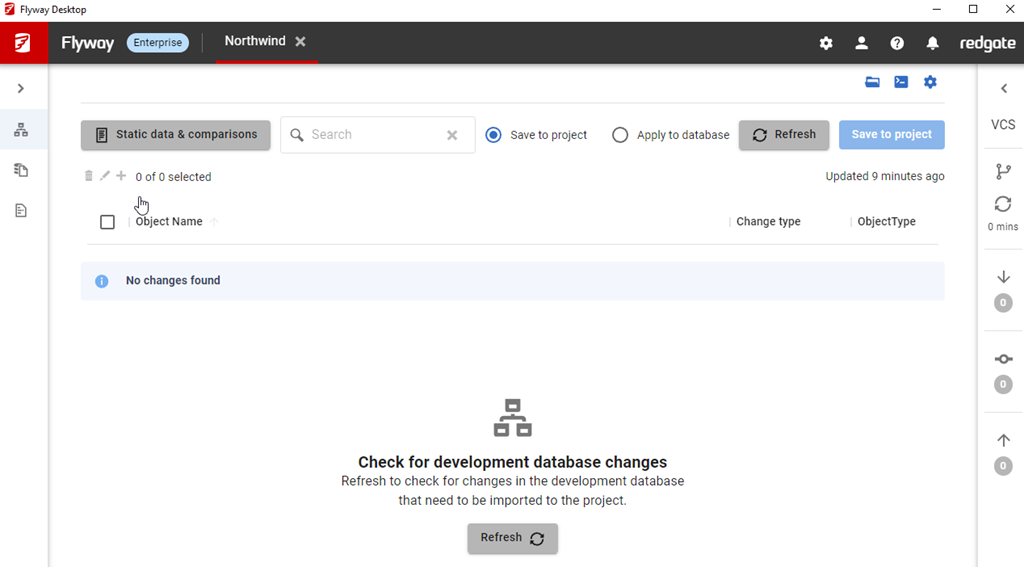Open the migrations icon in left sidebar
1024x567 pixels.
pos(21,170)
